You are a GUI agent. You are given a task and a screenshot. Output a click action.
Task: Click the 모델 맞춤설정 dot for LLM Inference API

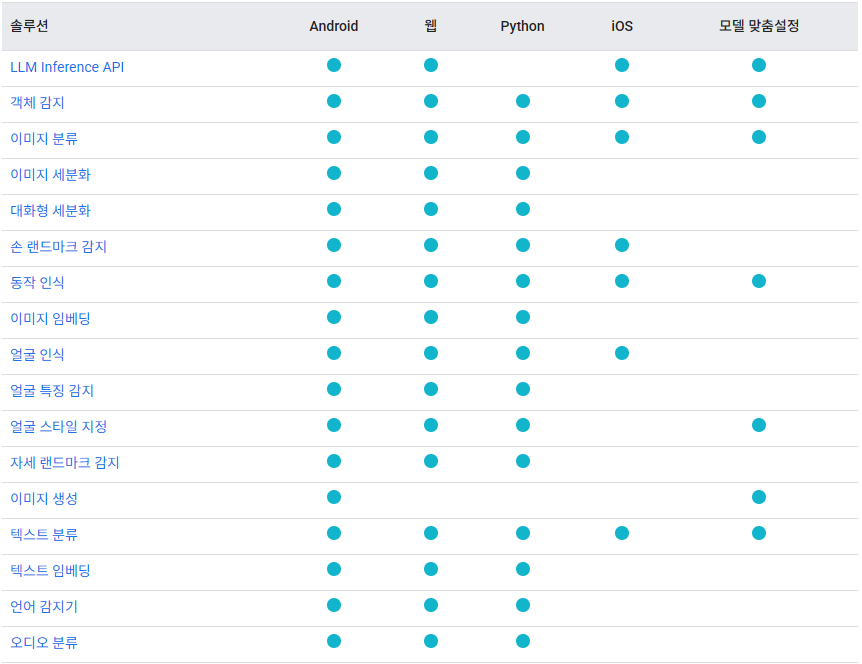click(759, 65)
